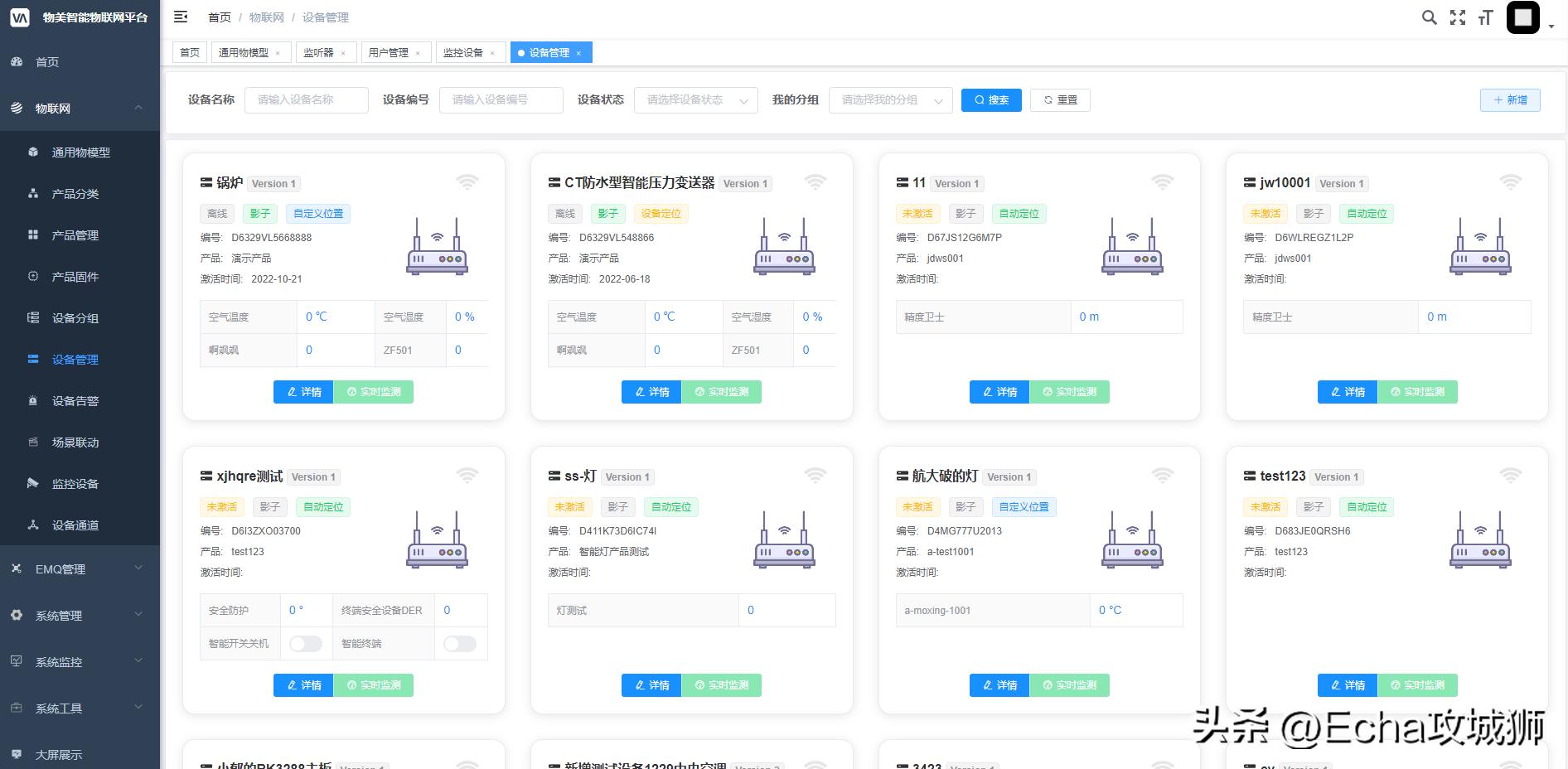Collapse the sidebar with the hamburger icon
Viewport: 1568px width, 769px height.
(x=181, y=17)
